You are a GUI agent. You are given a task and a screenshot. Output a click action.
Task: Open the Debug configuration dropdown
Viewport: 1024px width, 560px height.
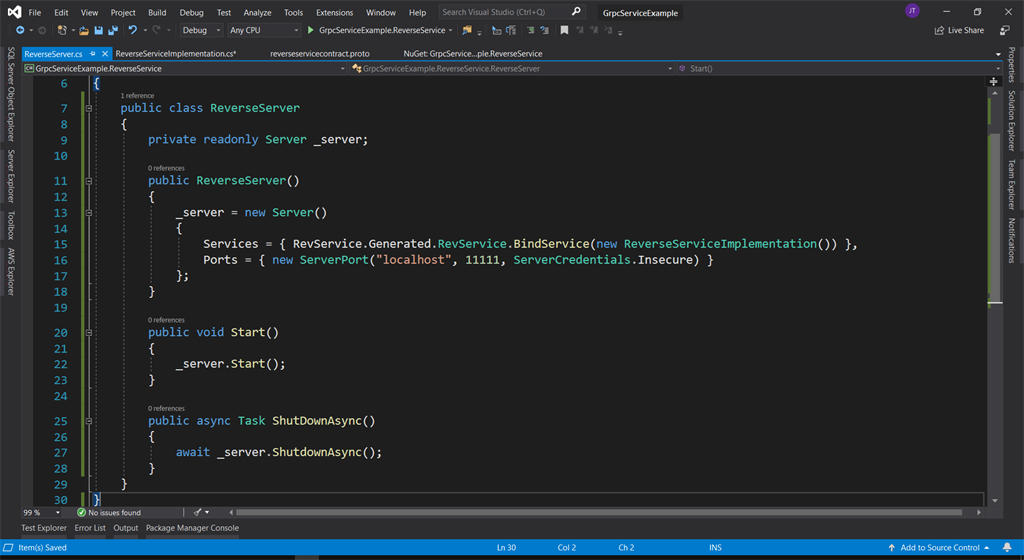pyautogui.click(x=201, y=31)
